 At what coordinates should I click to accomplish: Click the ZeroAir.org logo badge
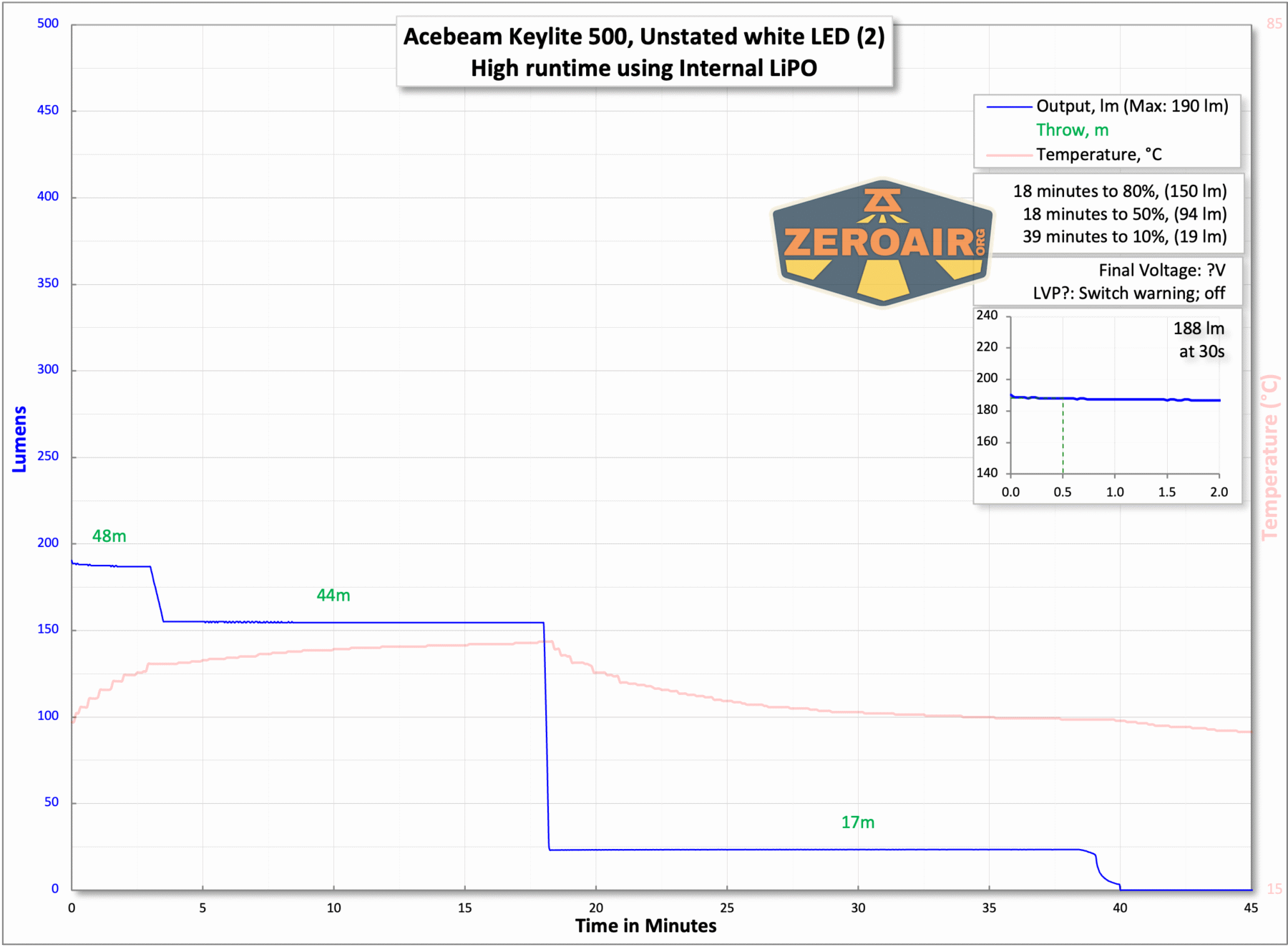(882, 242)
